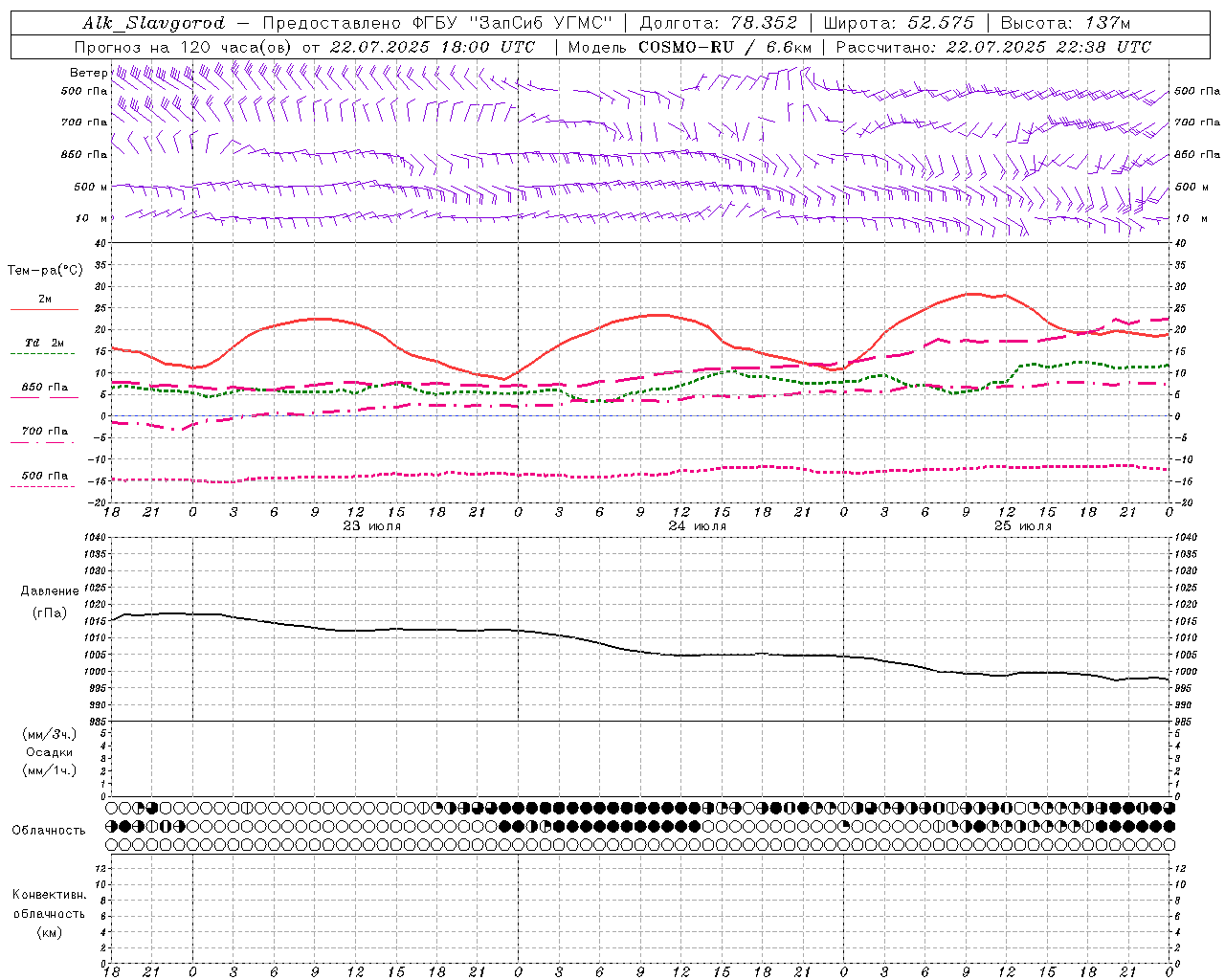Click the solid red line sample under 2м

(x=44, y=310)
